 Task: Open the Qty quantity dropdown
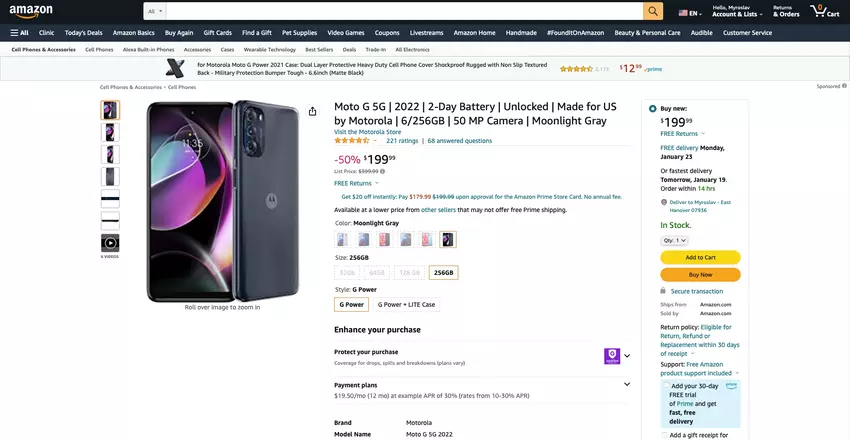pyautogui.click(x=676, y=240)
